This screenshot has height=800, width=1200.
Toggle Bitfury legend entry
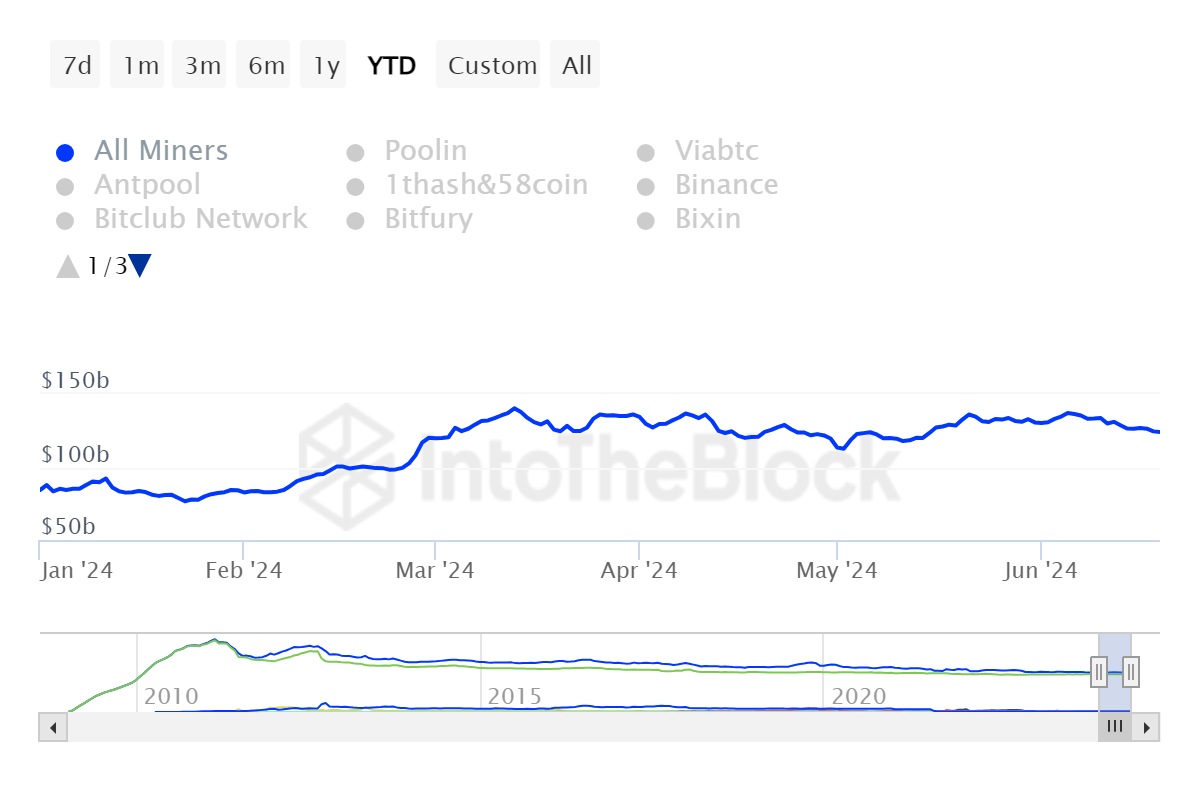428,220
